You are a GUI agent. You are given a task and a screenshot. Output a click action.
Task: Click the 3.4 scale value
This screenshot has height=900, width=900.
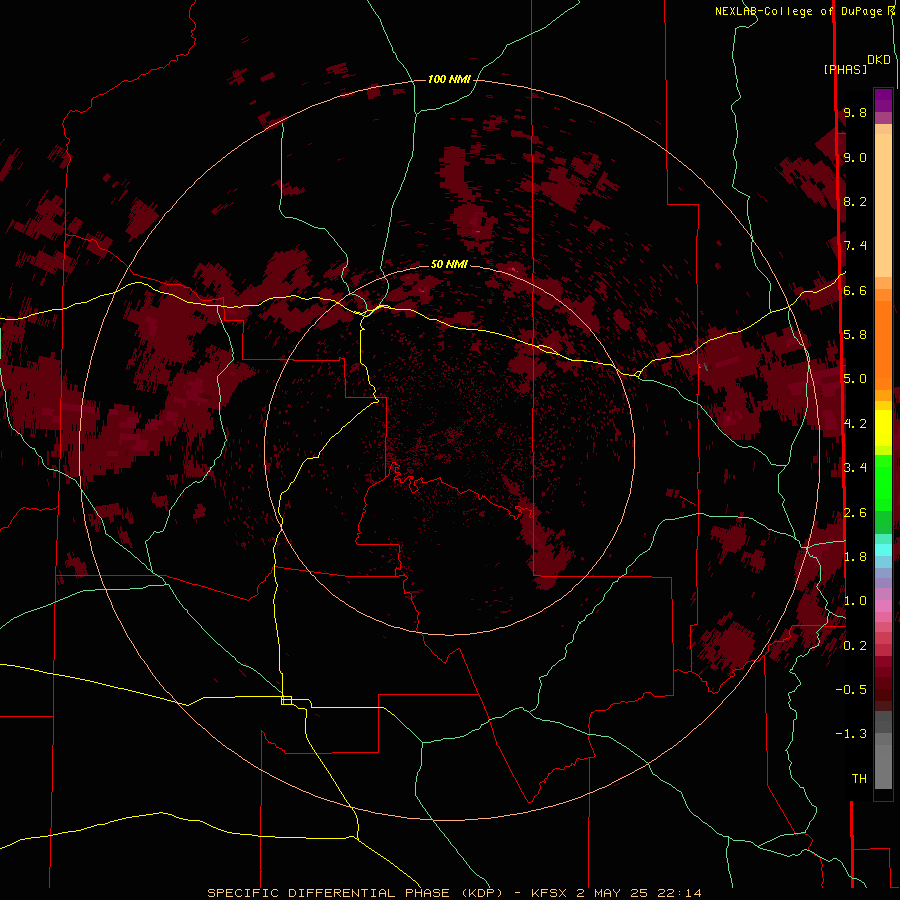coord(855,468)
